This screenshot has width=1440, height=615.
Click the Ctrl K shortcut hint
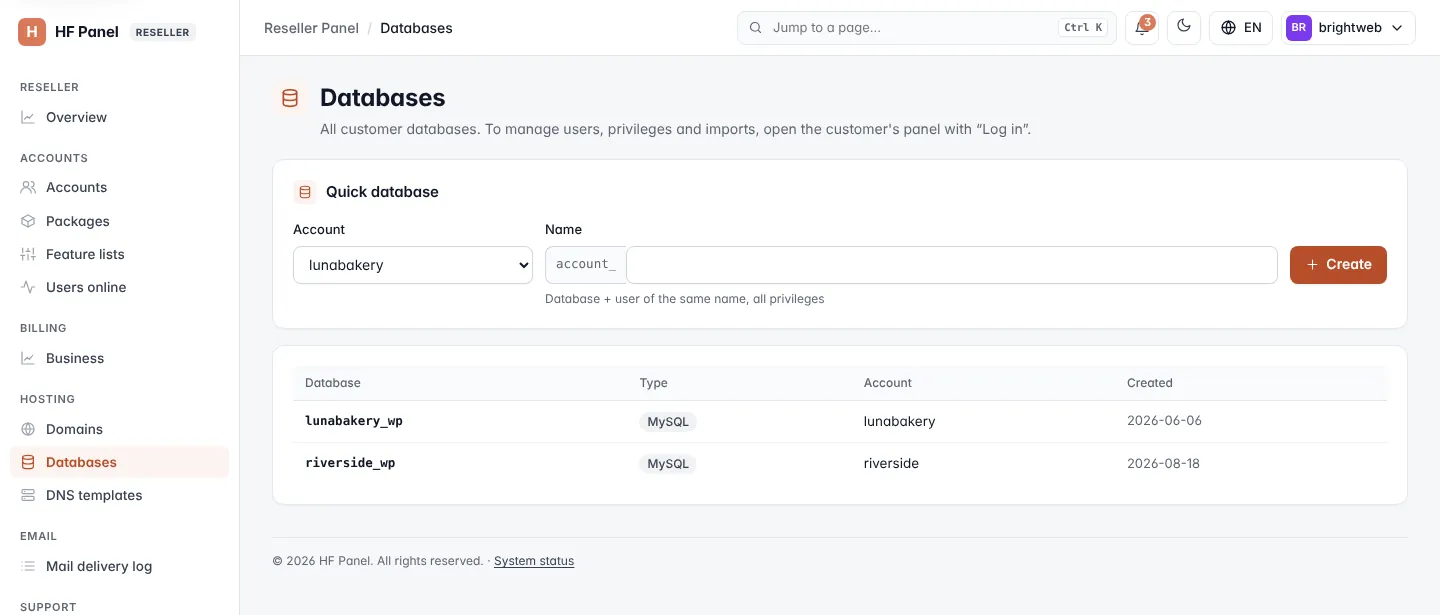click(1083, 28)
